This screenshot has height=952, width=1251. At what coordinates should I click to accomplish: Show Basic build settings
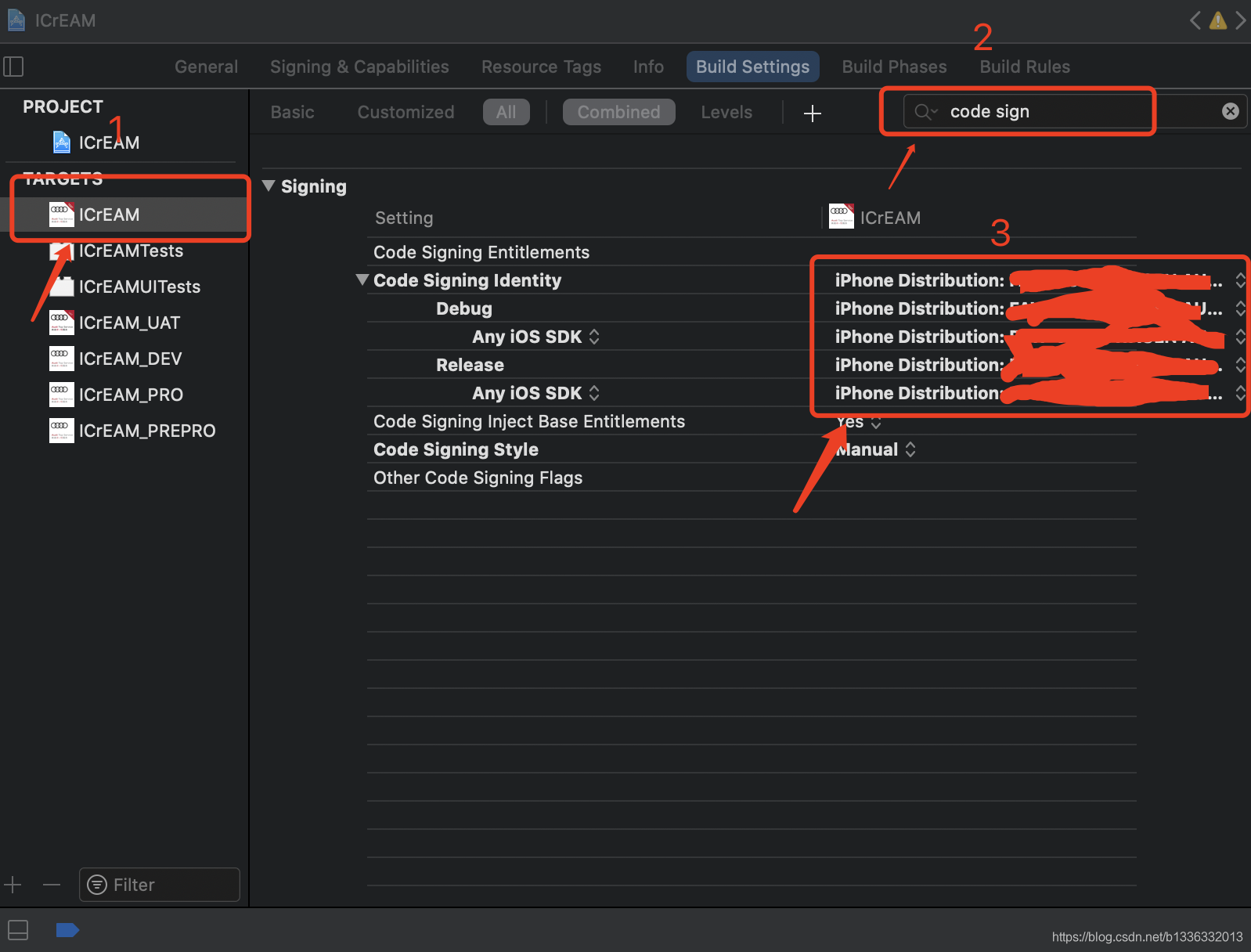coord(292,112)
